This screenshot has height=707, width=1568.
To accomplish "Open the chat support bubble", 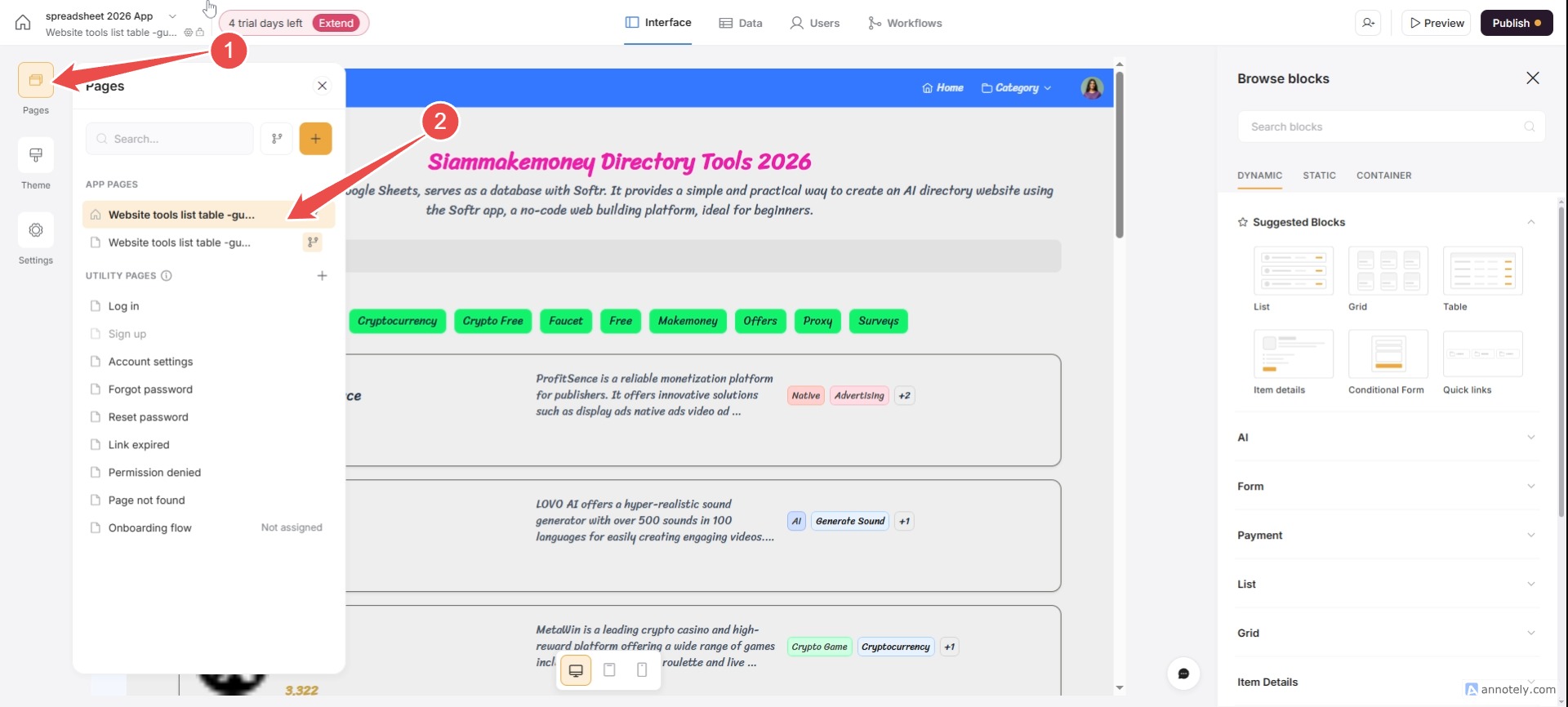I will [x=1183, y=674].
